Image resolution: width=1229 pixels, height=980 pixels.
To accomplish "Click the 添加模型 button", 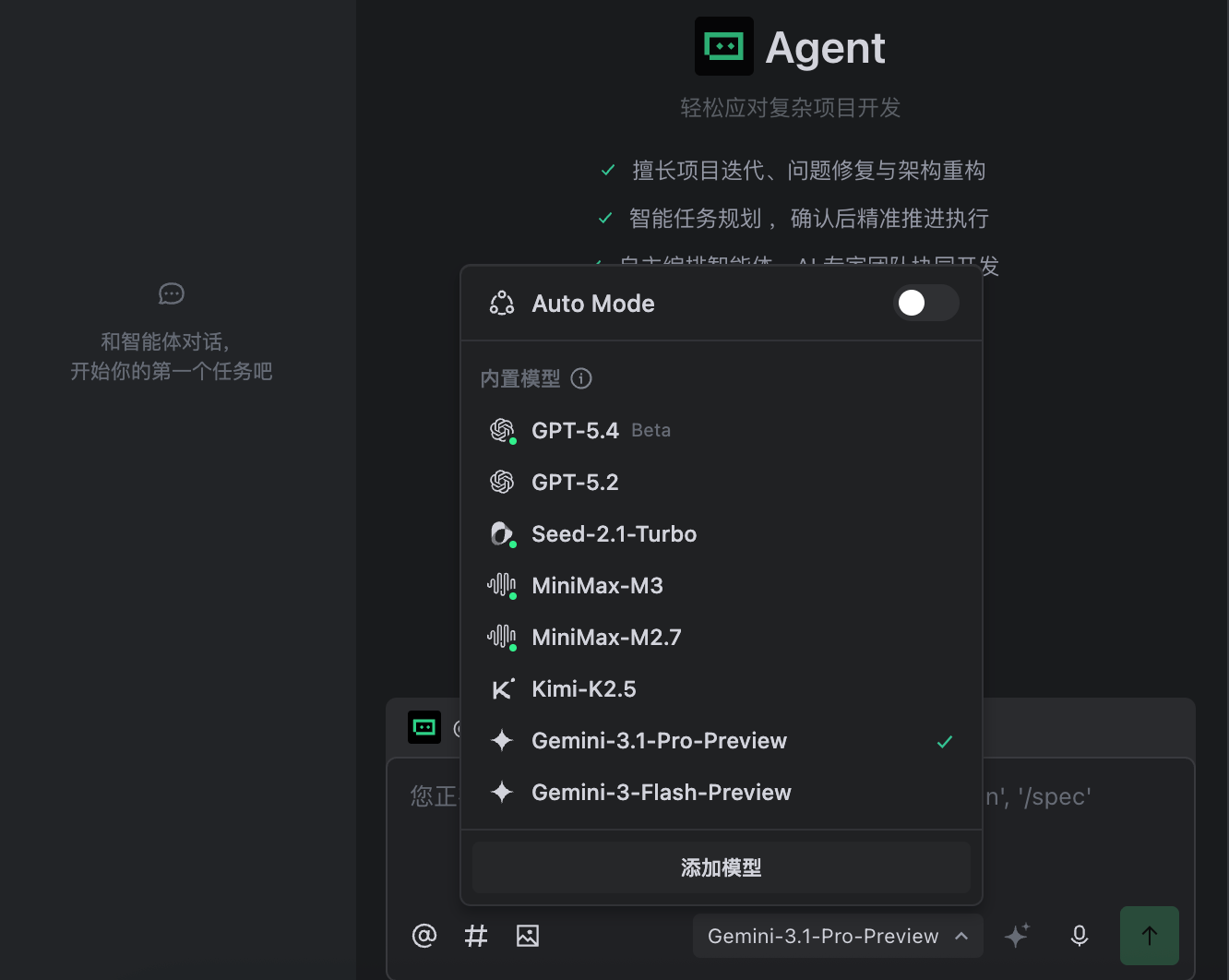I will [x=722, y=867].
